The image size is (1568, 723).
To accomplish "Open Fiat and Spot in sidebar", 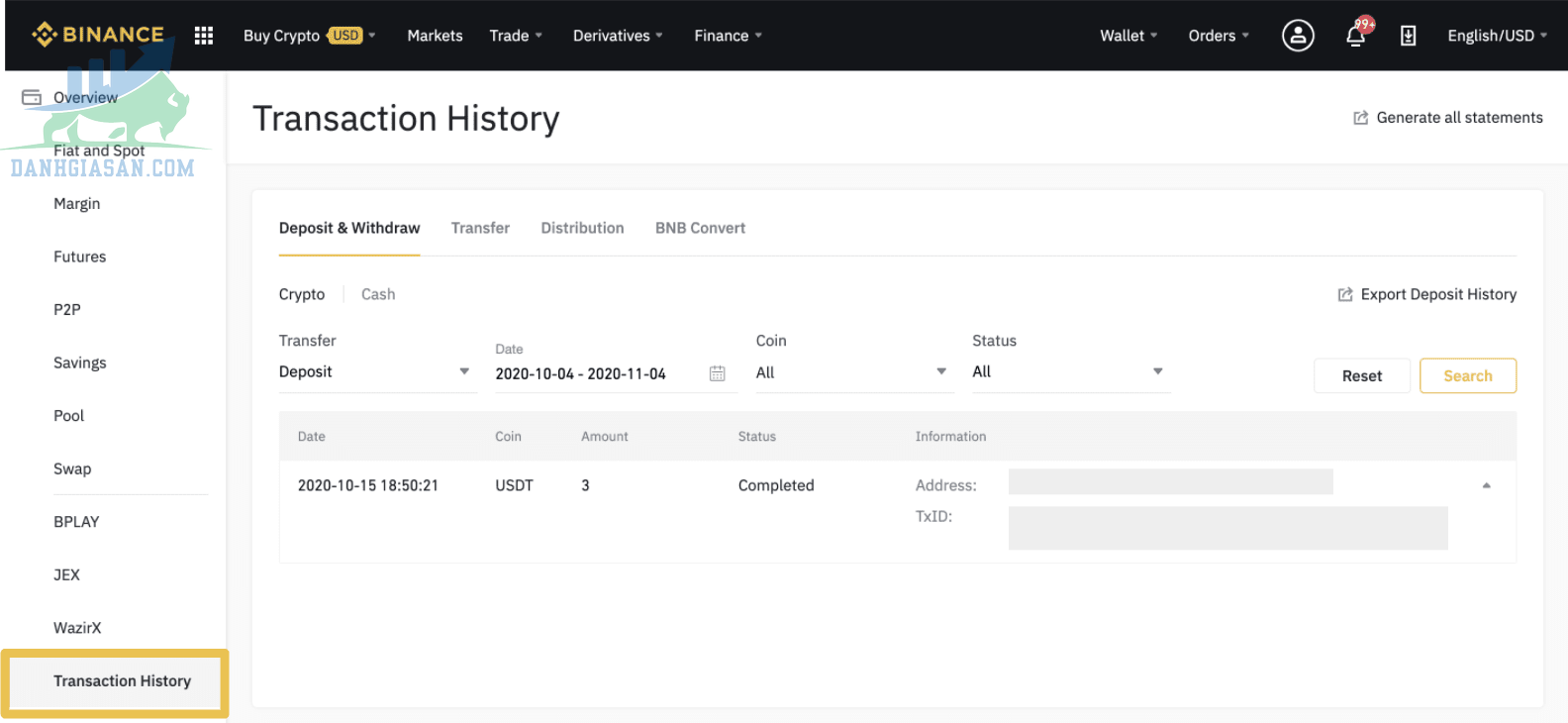I will click(x=99, y=151).
